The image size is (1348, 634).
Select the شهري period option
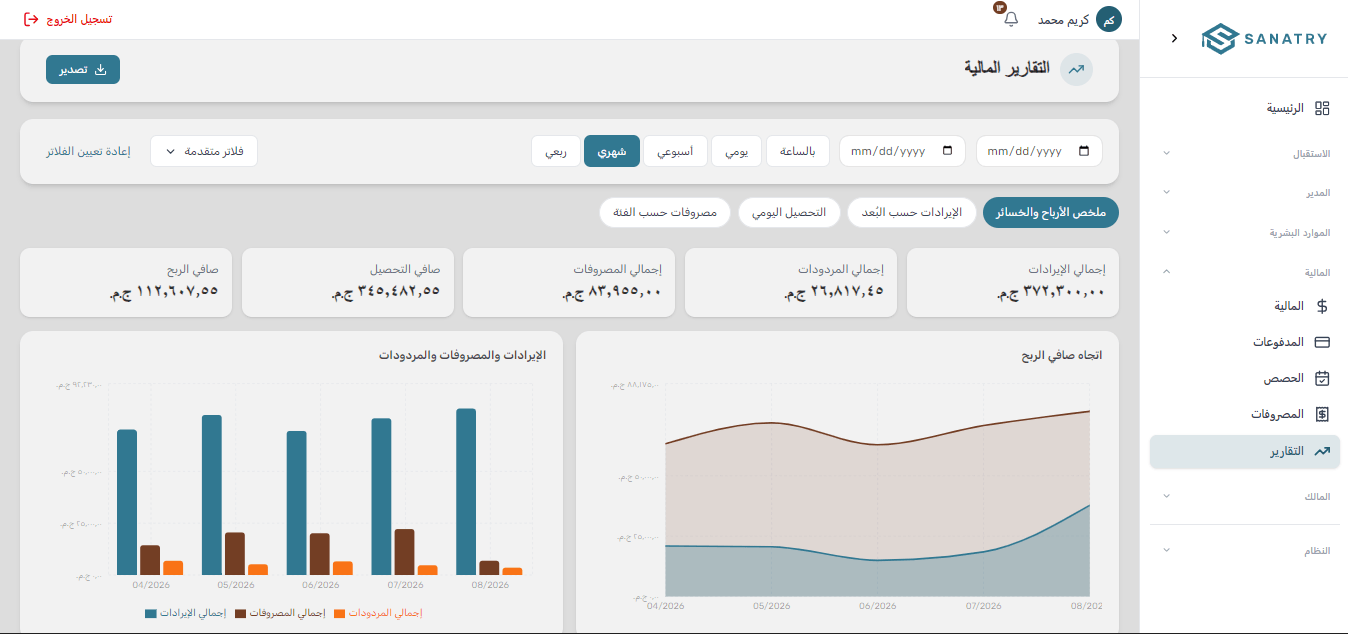point(612,151)
